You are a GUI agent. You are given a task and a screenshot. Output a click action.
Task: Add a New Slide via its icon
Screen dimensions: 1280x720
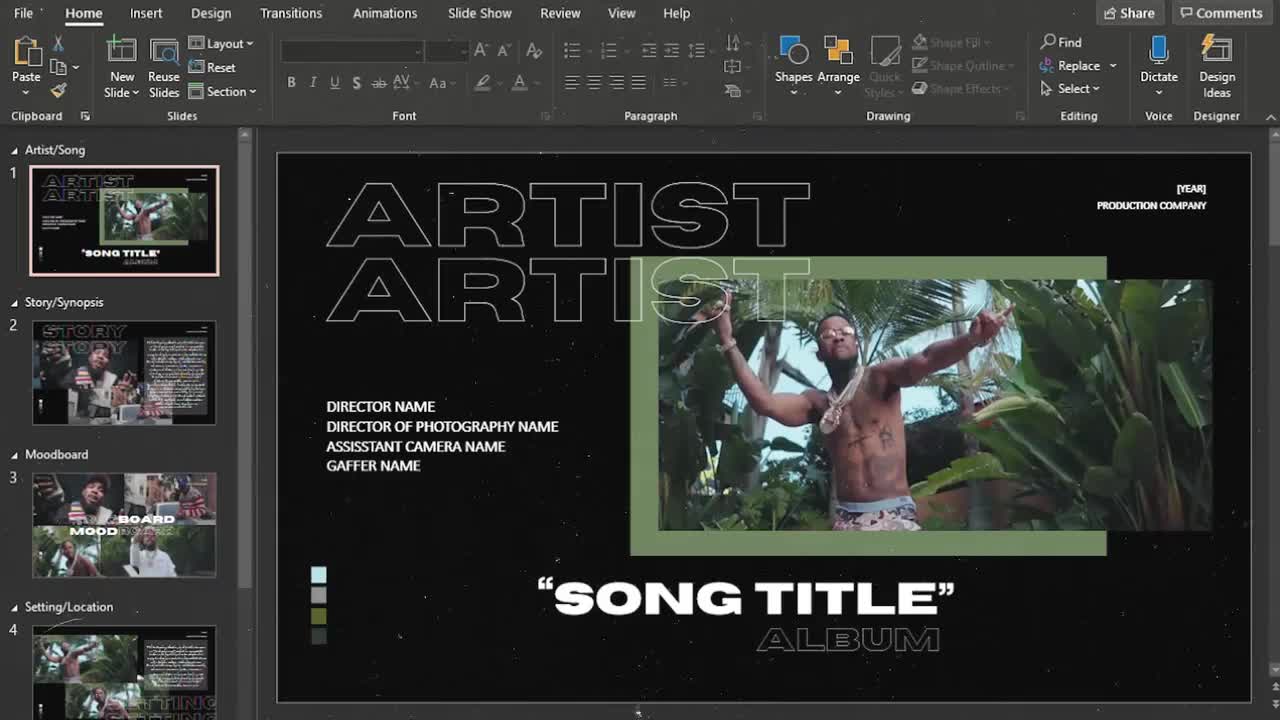122,51
